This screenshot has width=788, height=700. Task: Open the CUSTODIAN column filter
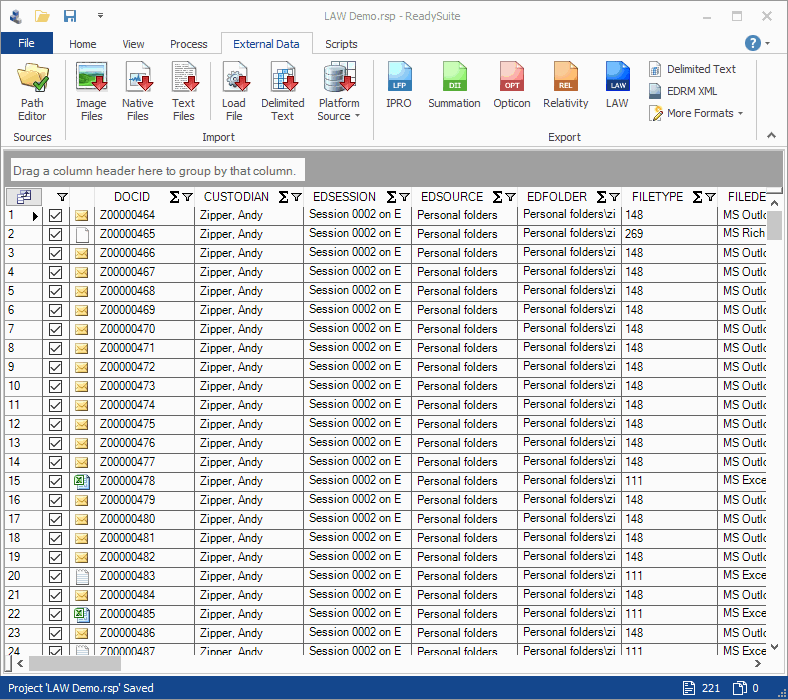(x=296, y=197)
